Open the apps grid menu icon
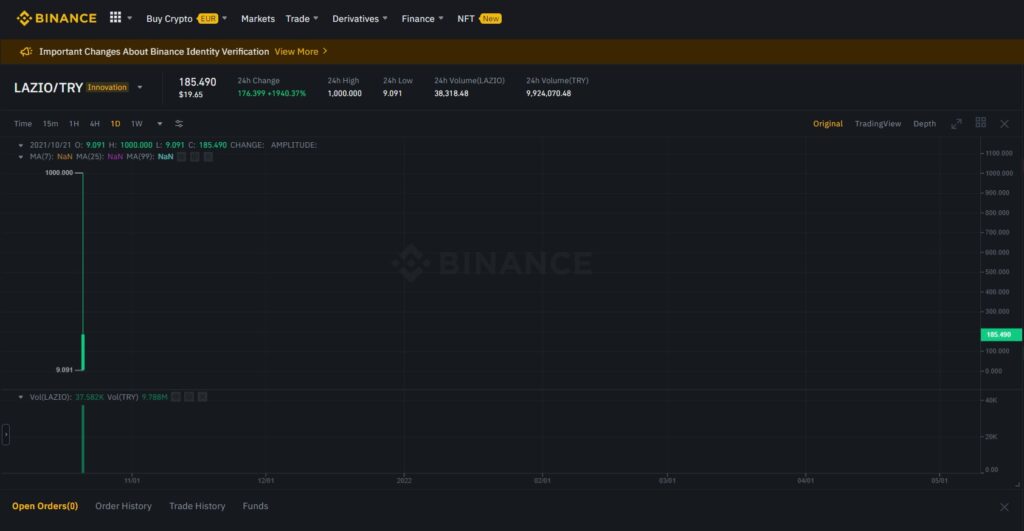The height and width of the screenshot is (531, 1024). [x=115, y=18]
